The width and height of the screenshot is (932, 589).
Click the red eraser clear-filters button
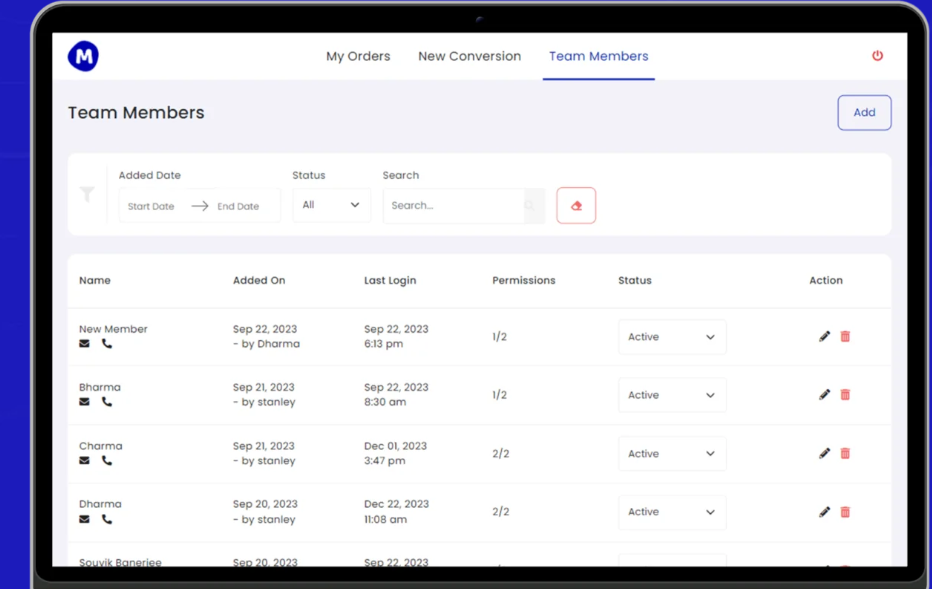point(576,205)
